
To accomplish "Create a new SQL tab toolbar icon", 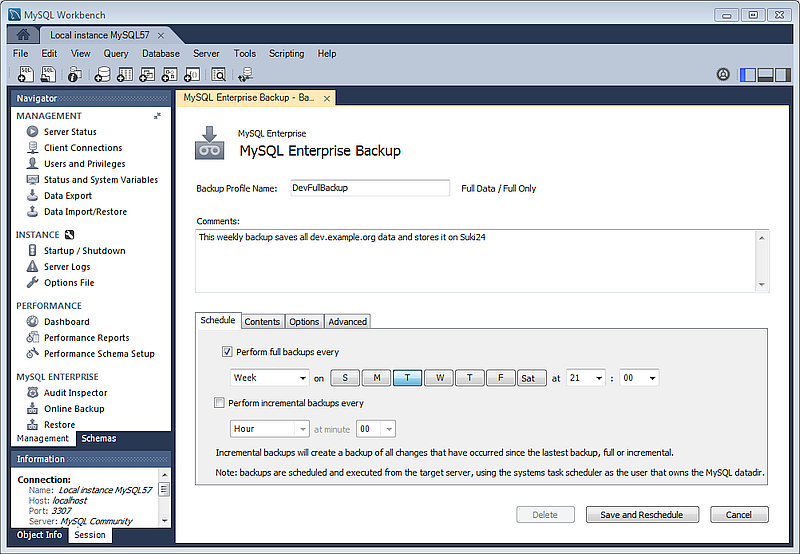I will 26,74.
